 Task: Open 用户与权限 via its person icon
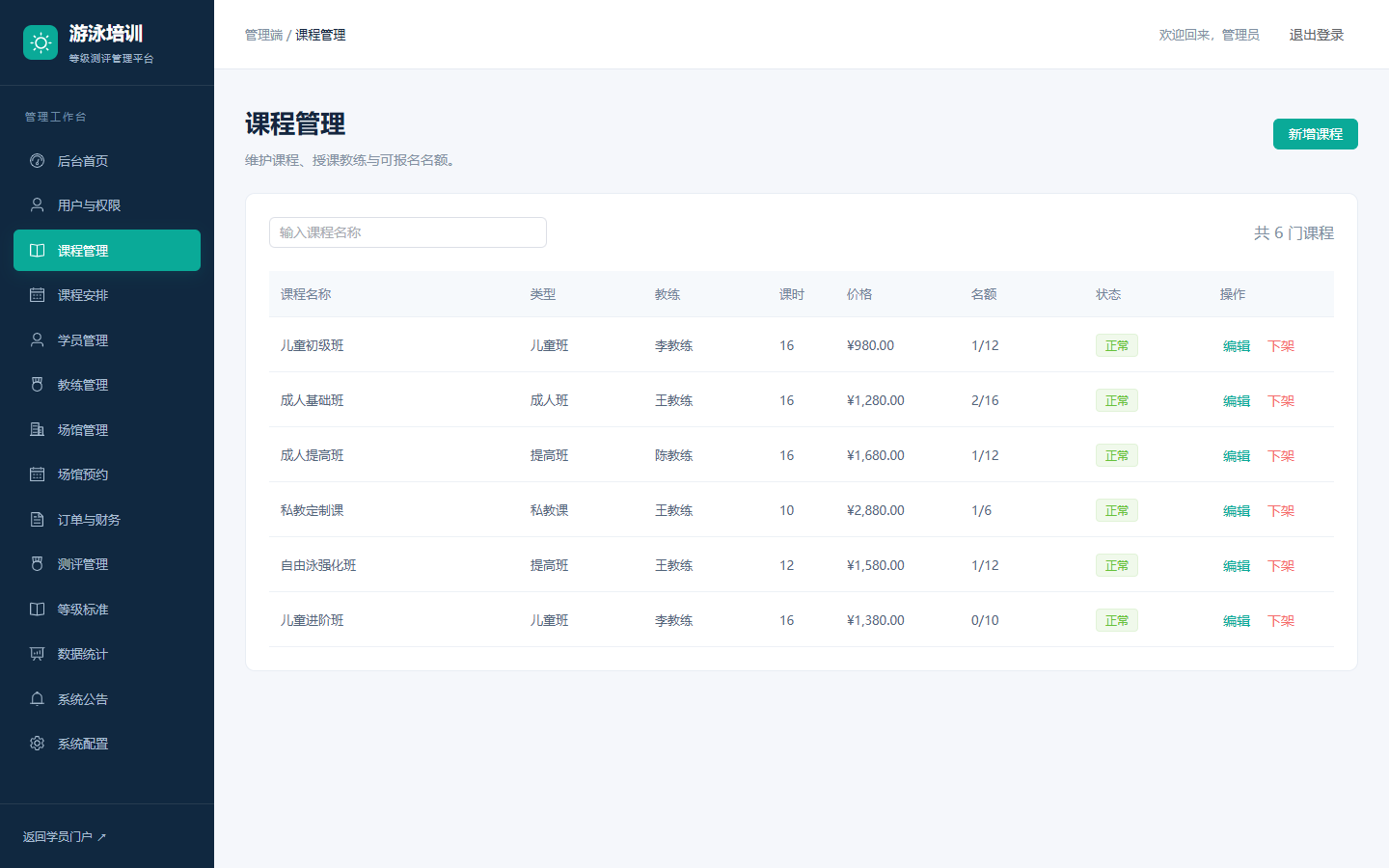37,205
